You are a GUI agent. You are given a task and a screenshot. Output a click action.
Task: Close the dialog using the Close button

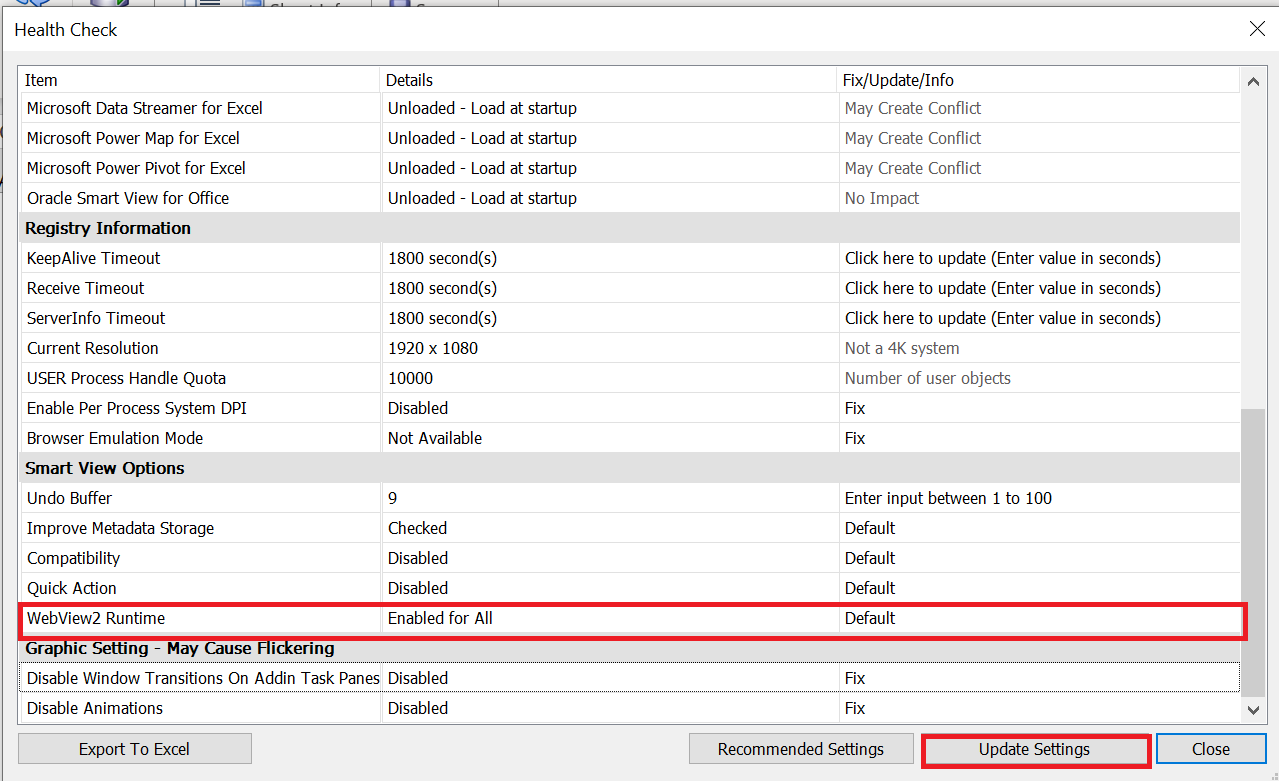1210,749
